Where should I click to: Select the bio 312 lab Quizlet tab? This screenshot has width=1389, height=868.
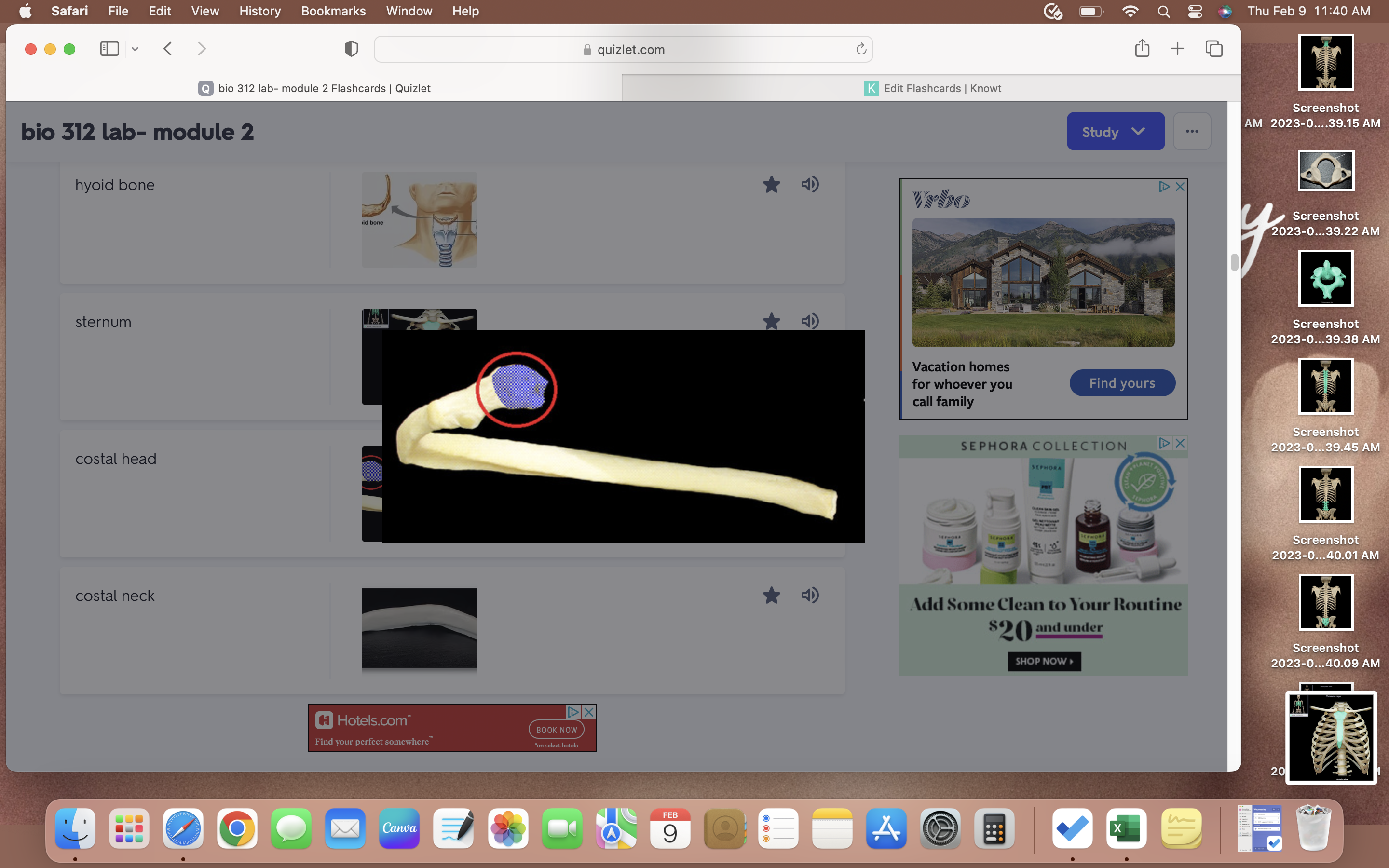314,88
